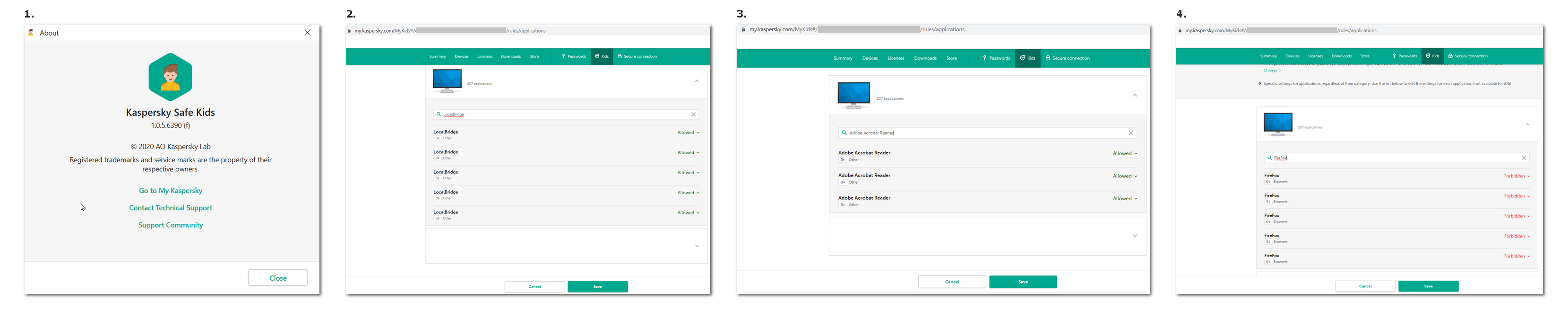Click the magnifier icon beside FireFox search text
Image resolution: width=1568 pixels, height=319 pixels.
(x=1270, y=157)
